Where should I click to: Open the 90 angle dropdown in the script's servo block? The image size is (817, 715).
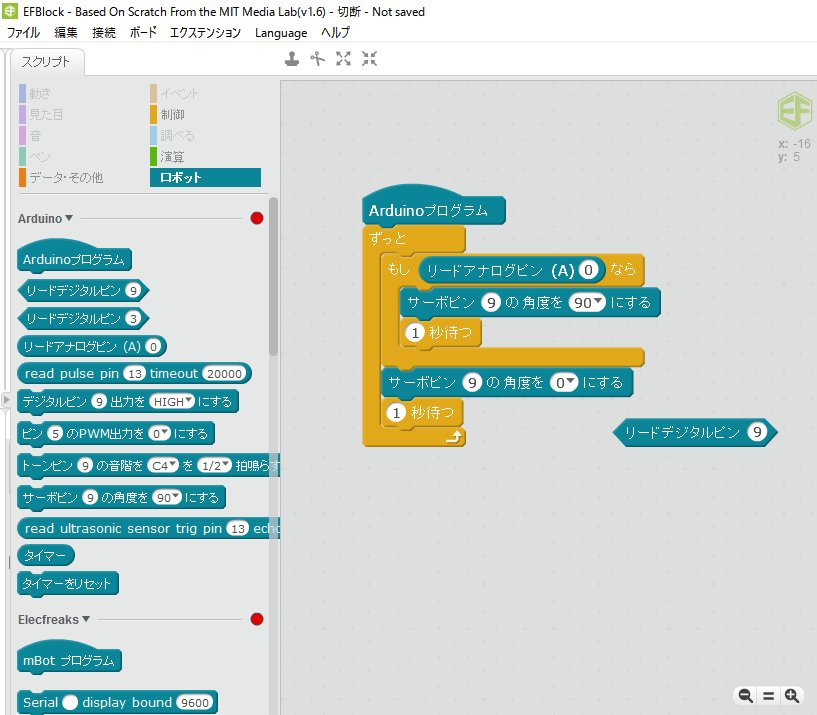coord(587,302)
